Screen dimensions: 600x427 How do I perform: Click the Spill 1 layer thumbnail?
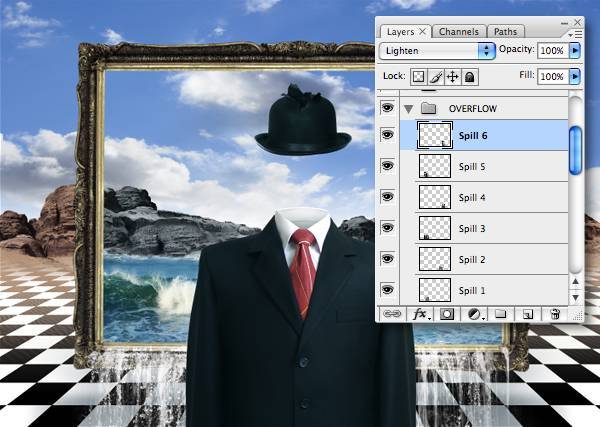pos(435,290)
